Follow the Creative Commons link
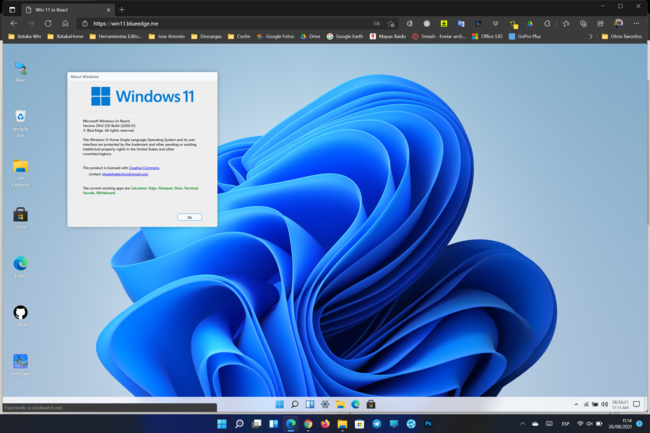Image resolution: width=650 pixels, height=433 pixels. tap(144, 168)
